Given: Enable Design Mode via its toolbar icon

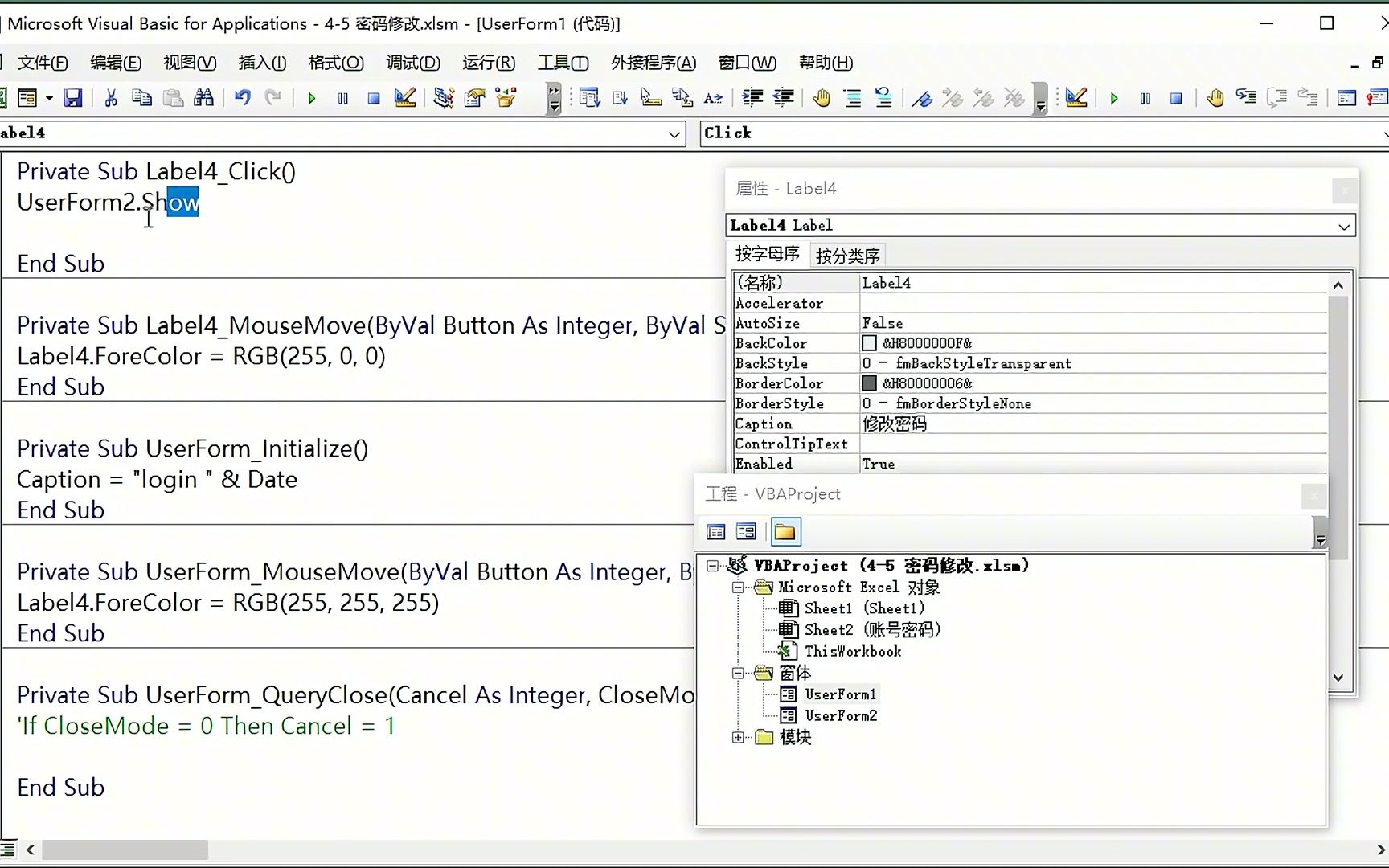Looking at the screenshot, I should click(404, 98).
